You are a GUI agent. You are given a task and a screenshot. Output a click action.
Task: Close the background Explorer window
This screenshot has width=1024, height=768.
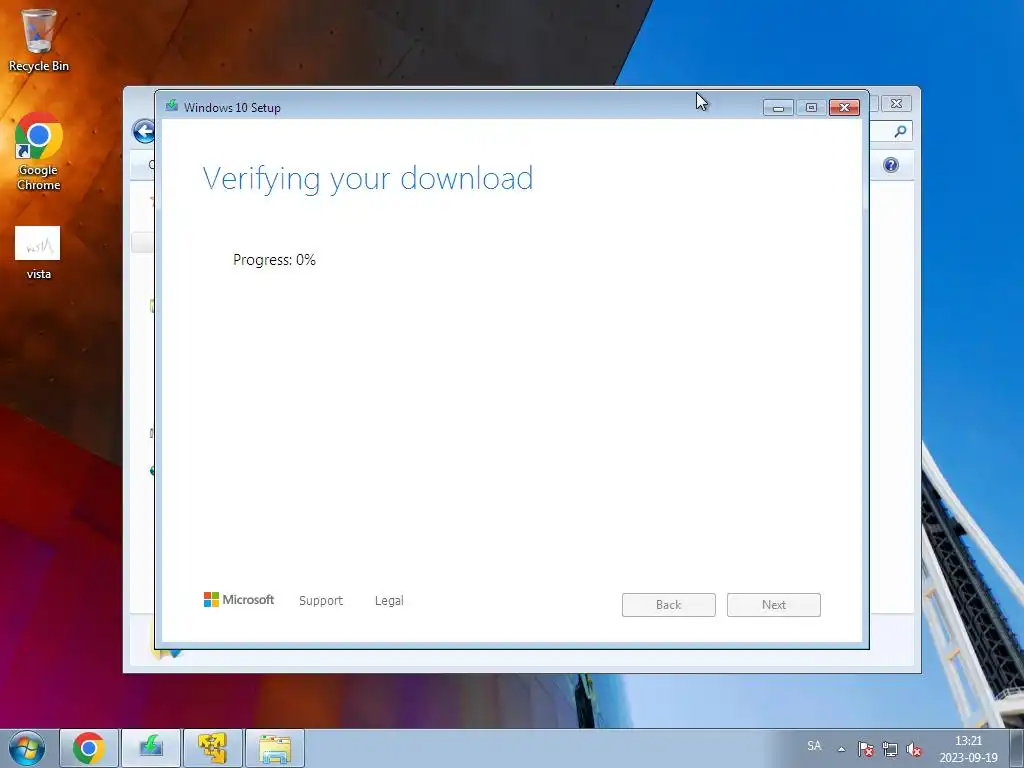click(897, 103)
